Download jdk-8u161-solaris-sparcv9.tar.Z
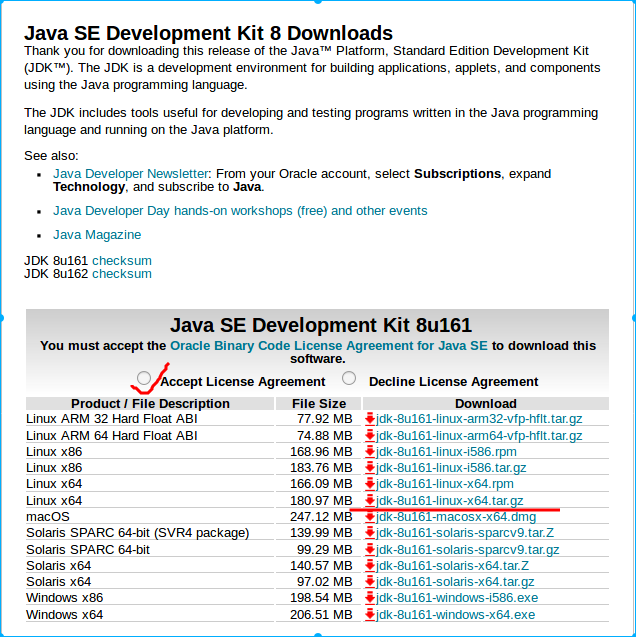This screenshot has width=636, height=637. (465, 533)
